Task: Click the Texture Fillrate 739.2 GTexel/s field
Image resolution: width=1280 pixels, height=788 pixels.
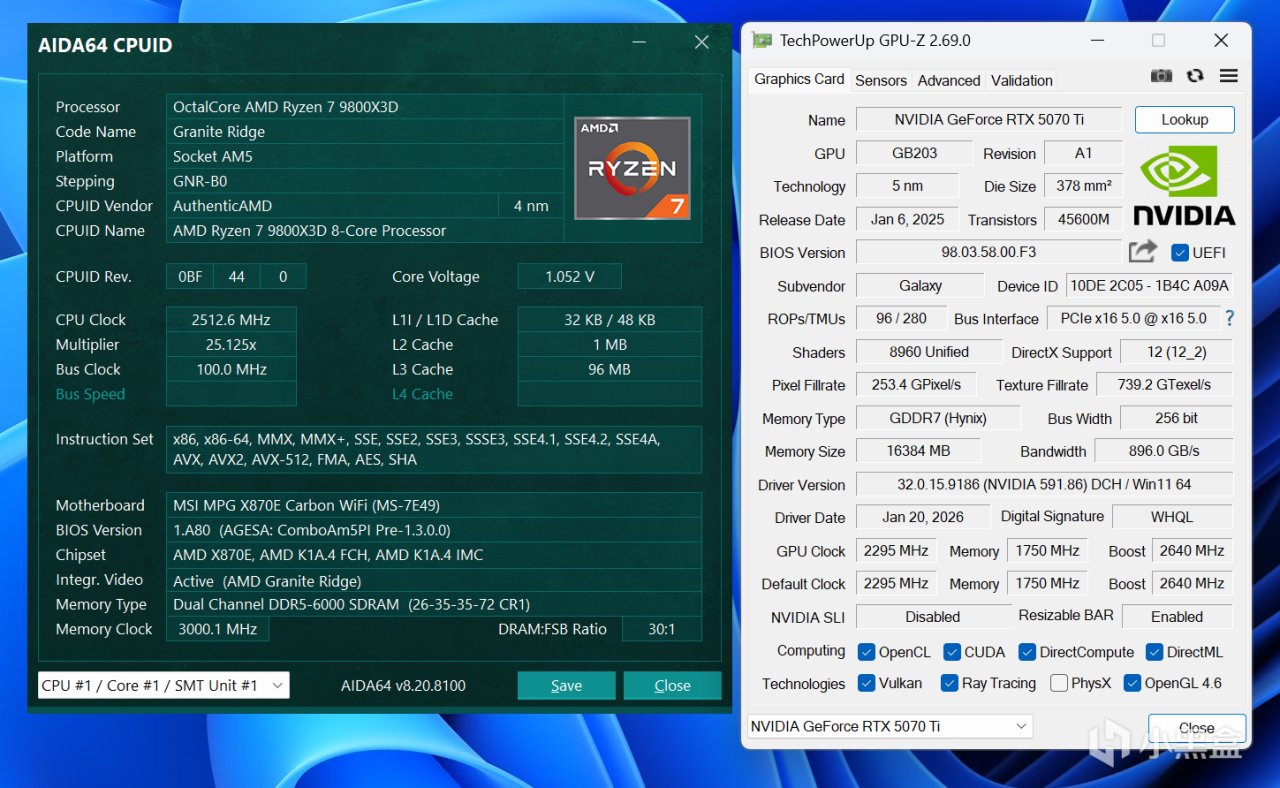Action: 1165,385
